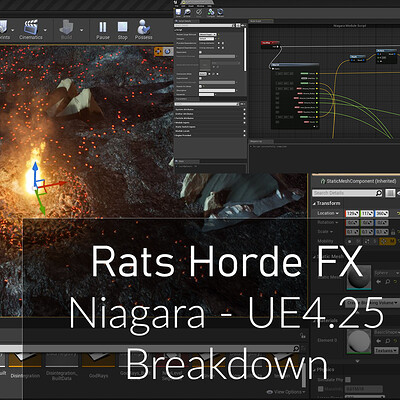The height and width of the screenshot is (400, 400).
Task: Add a Module Inputs parameter with plus
Action: (x=244, y=123)
